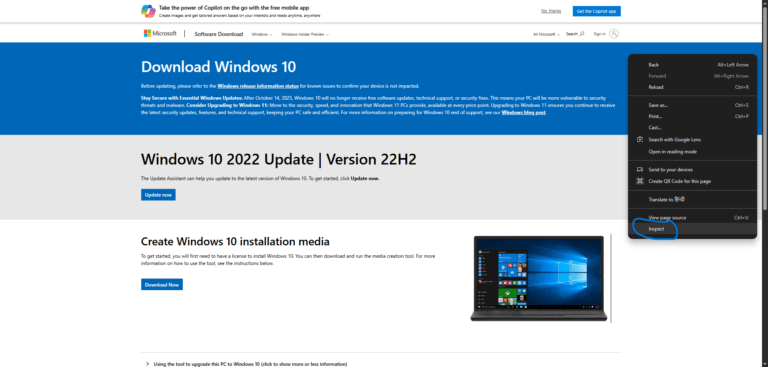Click the QR code icon in context menu
768x367 pixels.
[x=639, y=181]
